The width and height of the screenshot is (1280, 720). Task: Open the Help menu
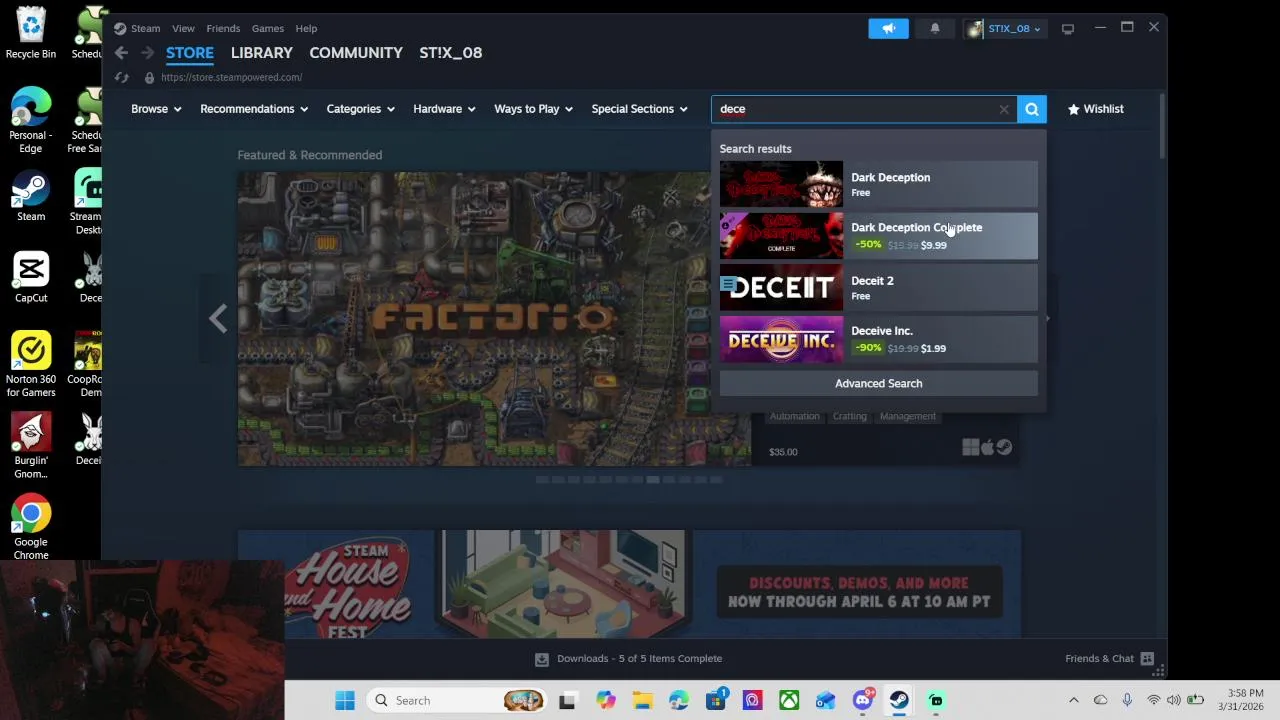click(x=306, y=28)
